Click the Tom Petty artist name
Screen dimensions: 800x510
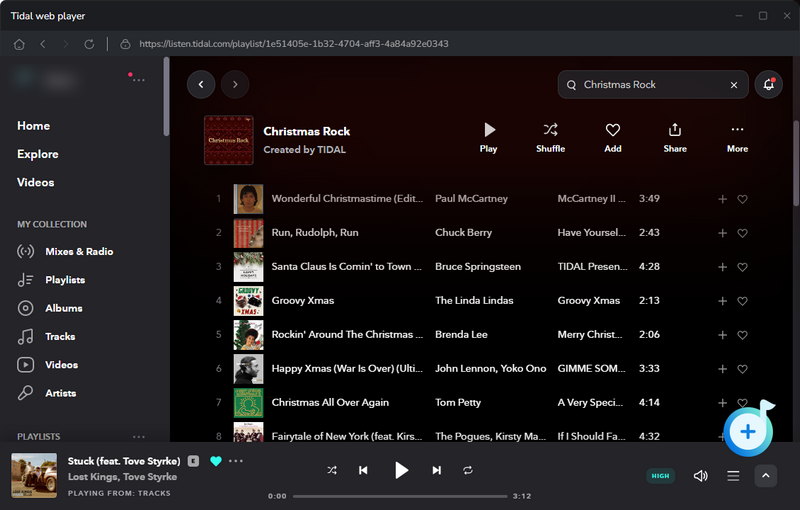click(x=458, y=402)
